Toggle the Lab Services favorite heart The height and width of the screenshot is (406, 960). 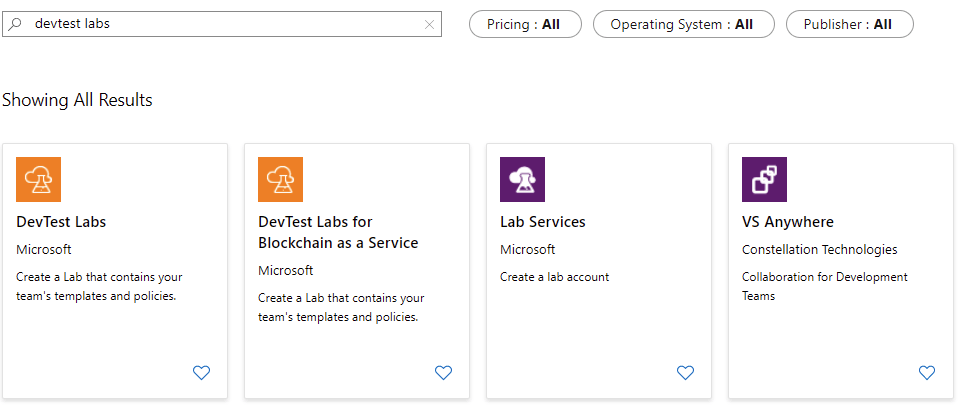tap(685, 372)
